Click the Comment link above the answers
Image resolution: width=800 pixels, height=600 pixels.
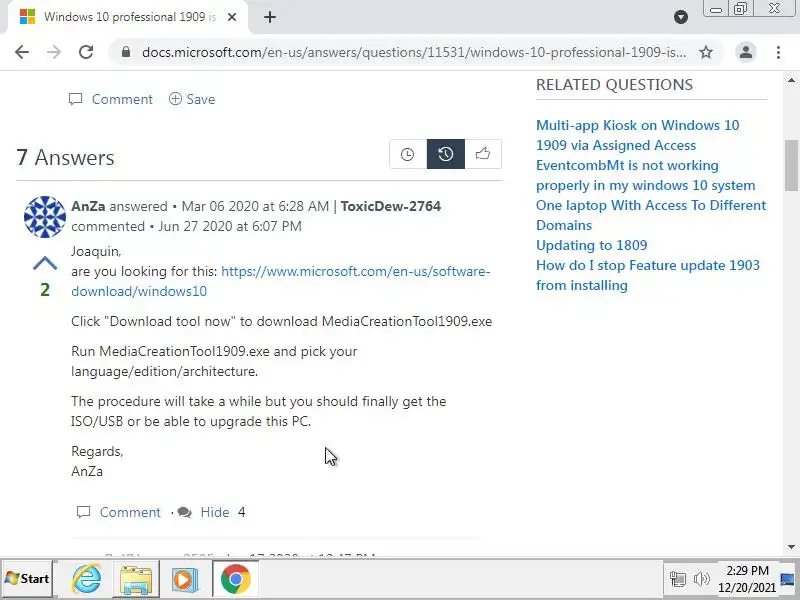(122, 99)
